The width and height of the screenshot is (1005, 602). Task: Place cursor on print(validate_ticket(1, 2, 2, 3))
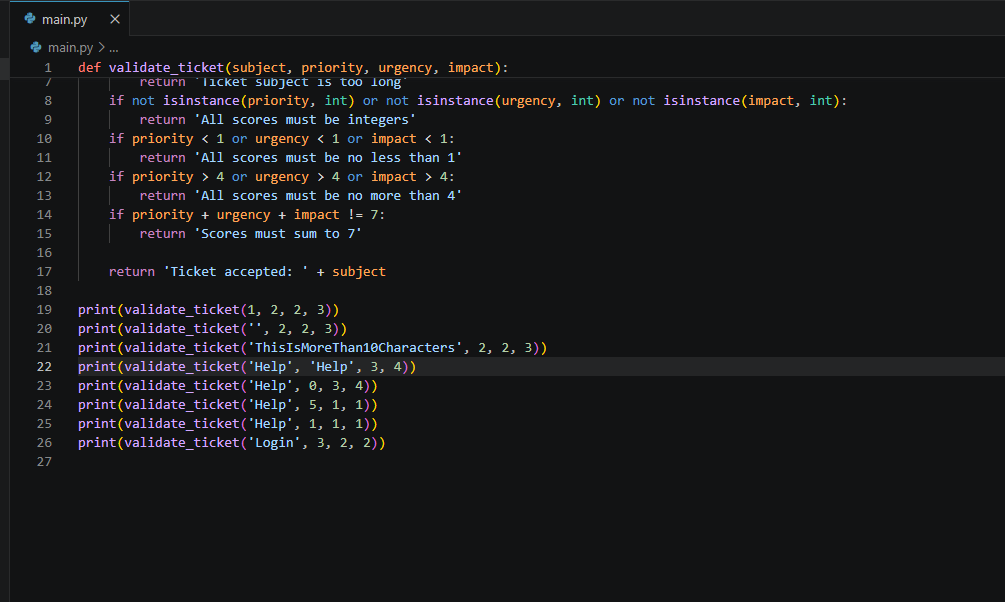[208, 310]
